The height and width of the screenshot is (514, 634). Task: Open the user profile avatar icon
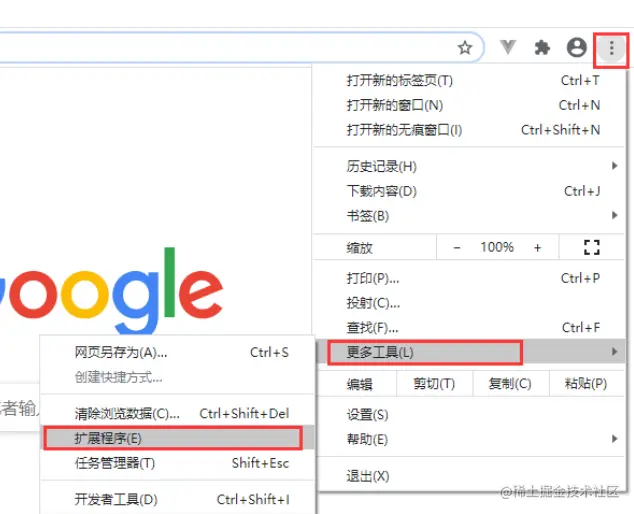click(x=577, y=47)
